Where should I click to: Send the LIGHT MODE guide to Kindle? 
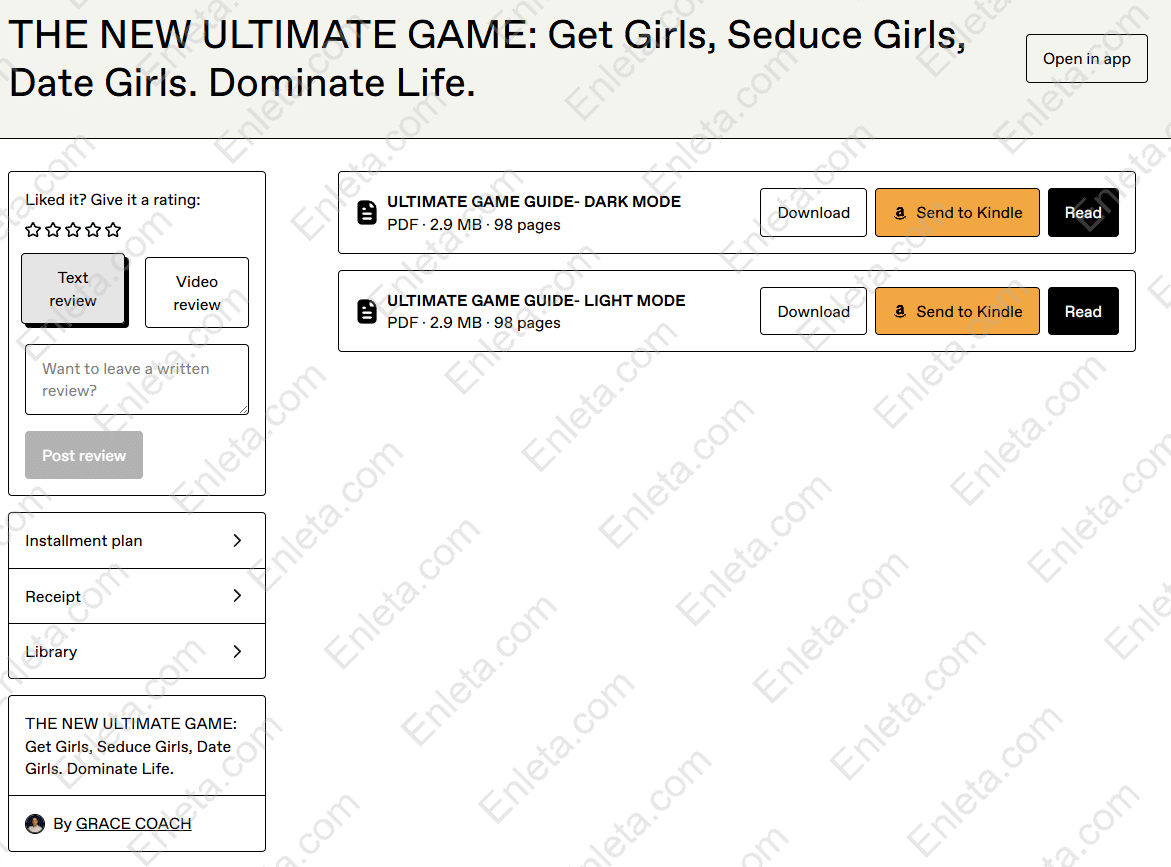coord(957,311)
